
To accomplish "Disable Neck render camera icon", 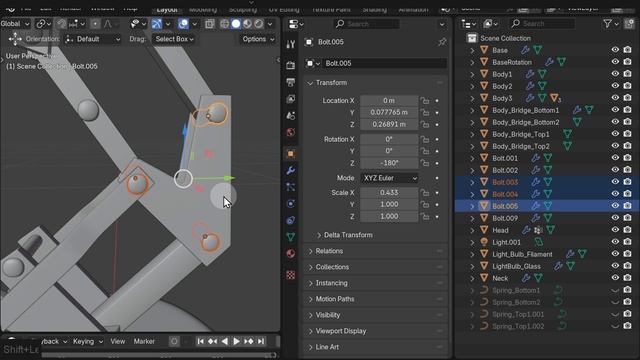I will click(x=627, y=278).
